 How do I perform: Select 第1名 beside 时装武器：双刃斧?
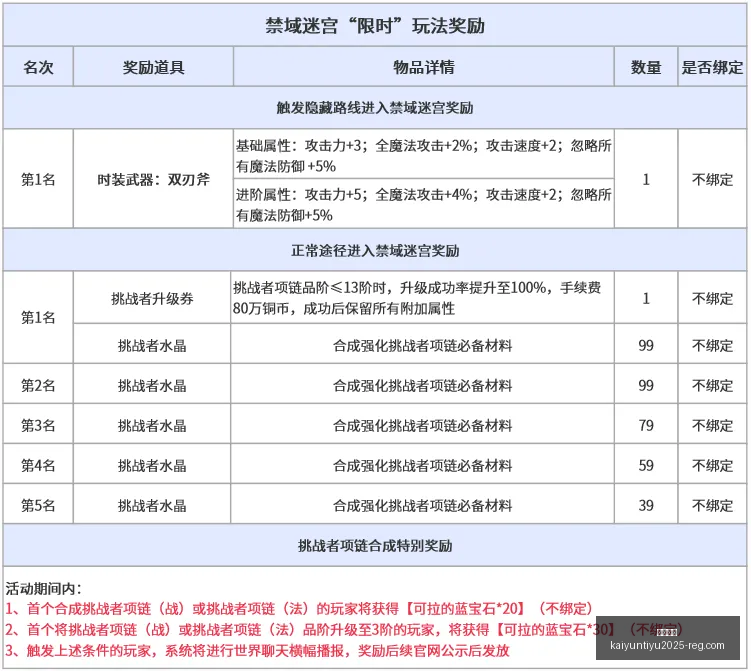tap(38, 180)
